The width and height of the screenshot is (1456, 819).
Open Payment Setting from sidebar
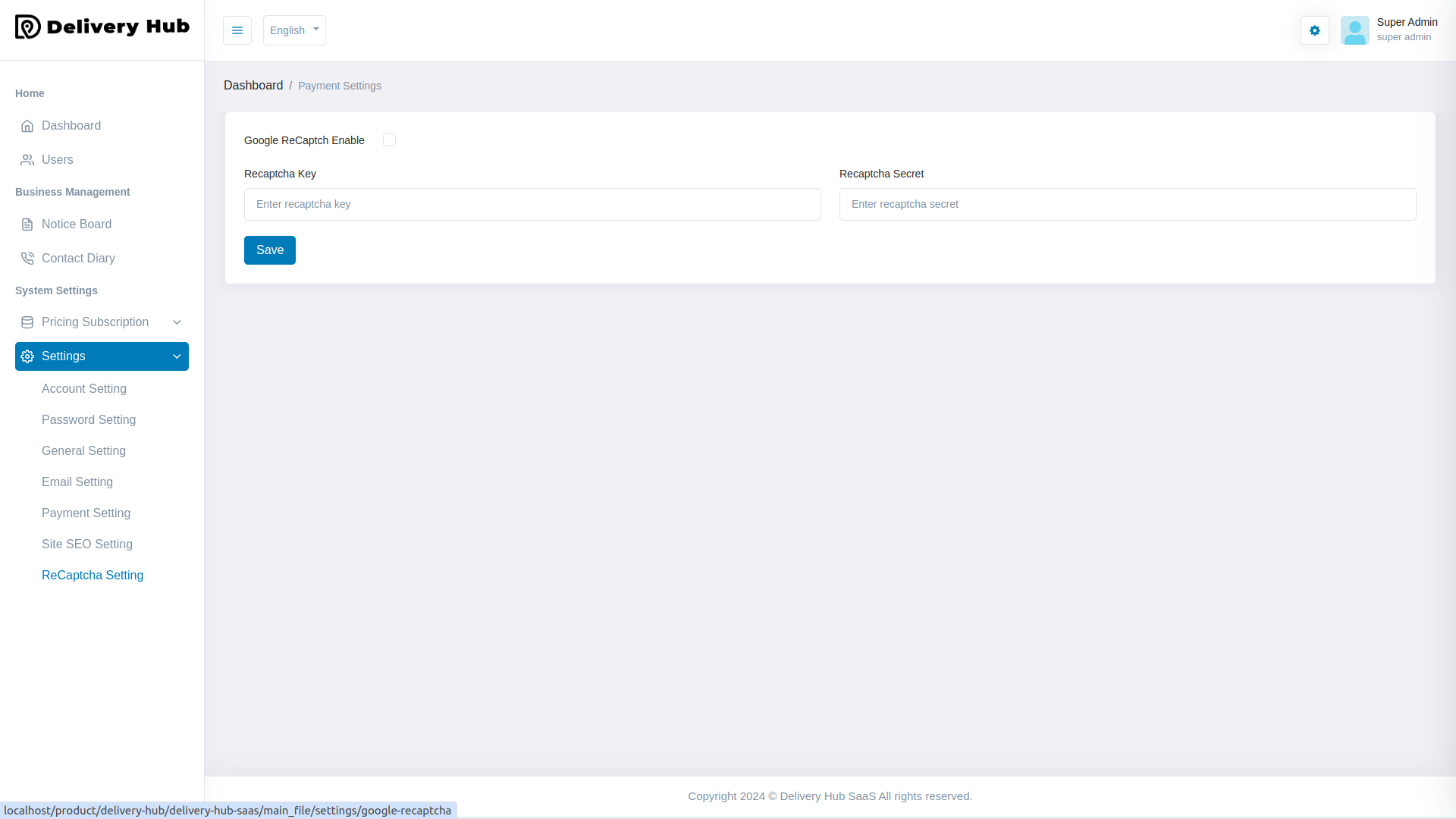click(86, 513)
